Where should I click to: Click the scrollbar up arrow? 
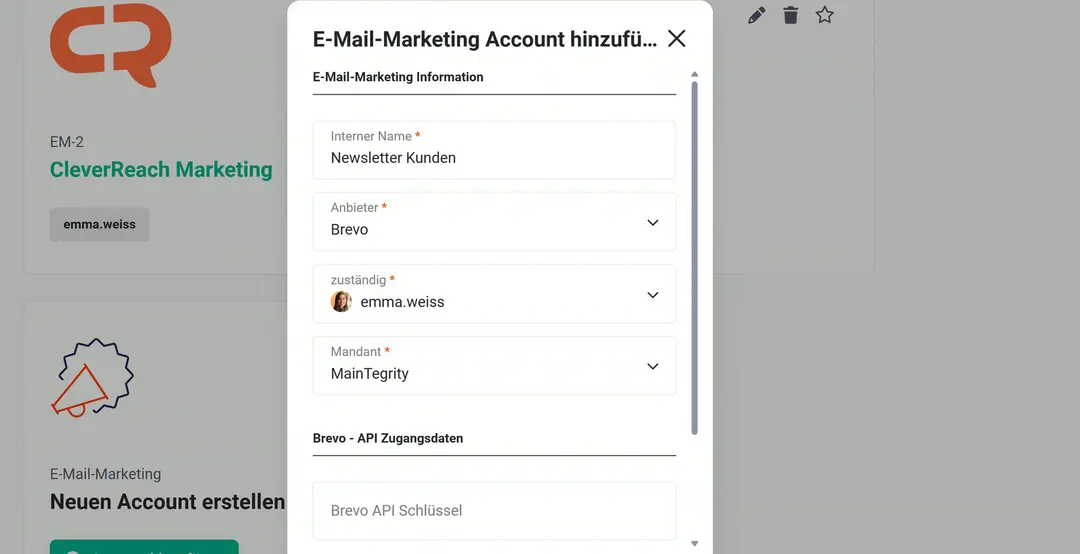[694, 74]
